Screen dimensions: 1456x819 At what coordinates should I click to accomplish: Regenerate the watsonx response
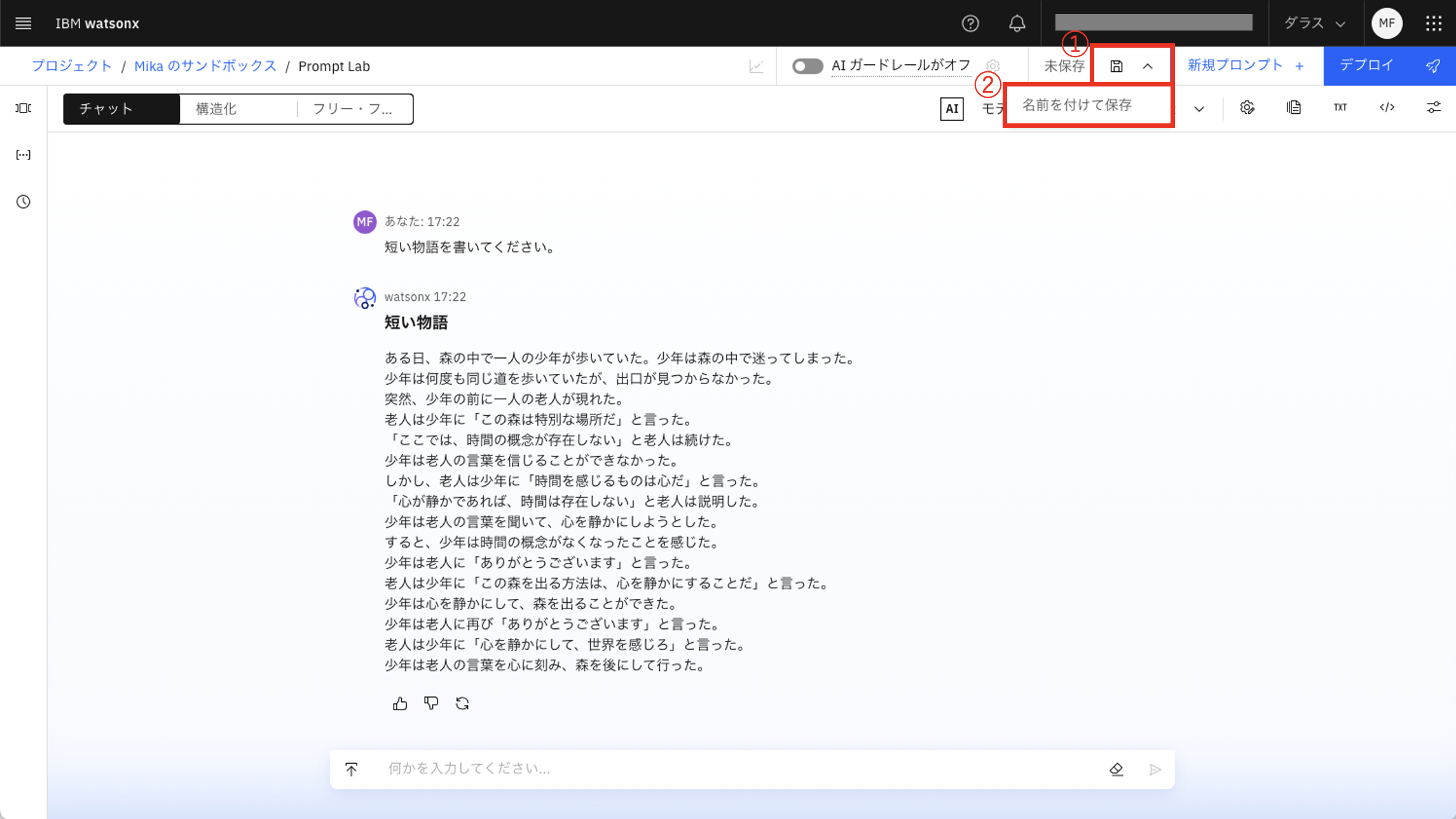[x=462, y=703]
